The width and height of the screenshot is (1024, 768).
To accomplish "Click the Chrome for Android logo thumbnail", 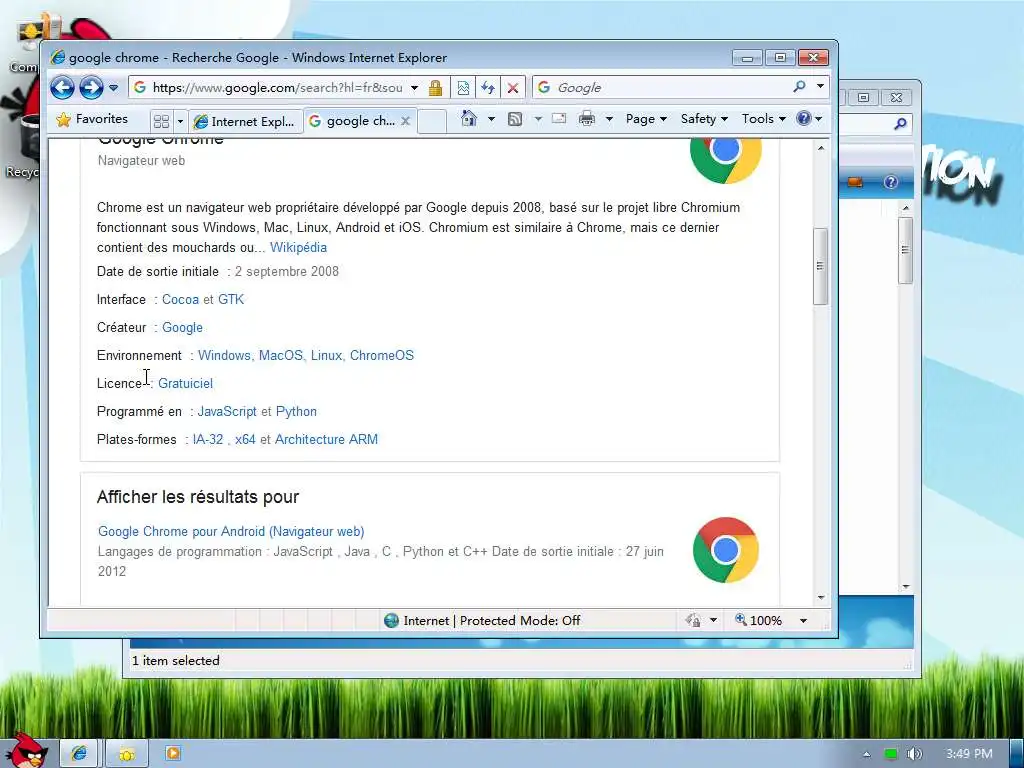I will point(726,550).
